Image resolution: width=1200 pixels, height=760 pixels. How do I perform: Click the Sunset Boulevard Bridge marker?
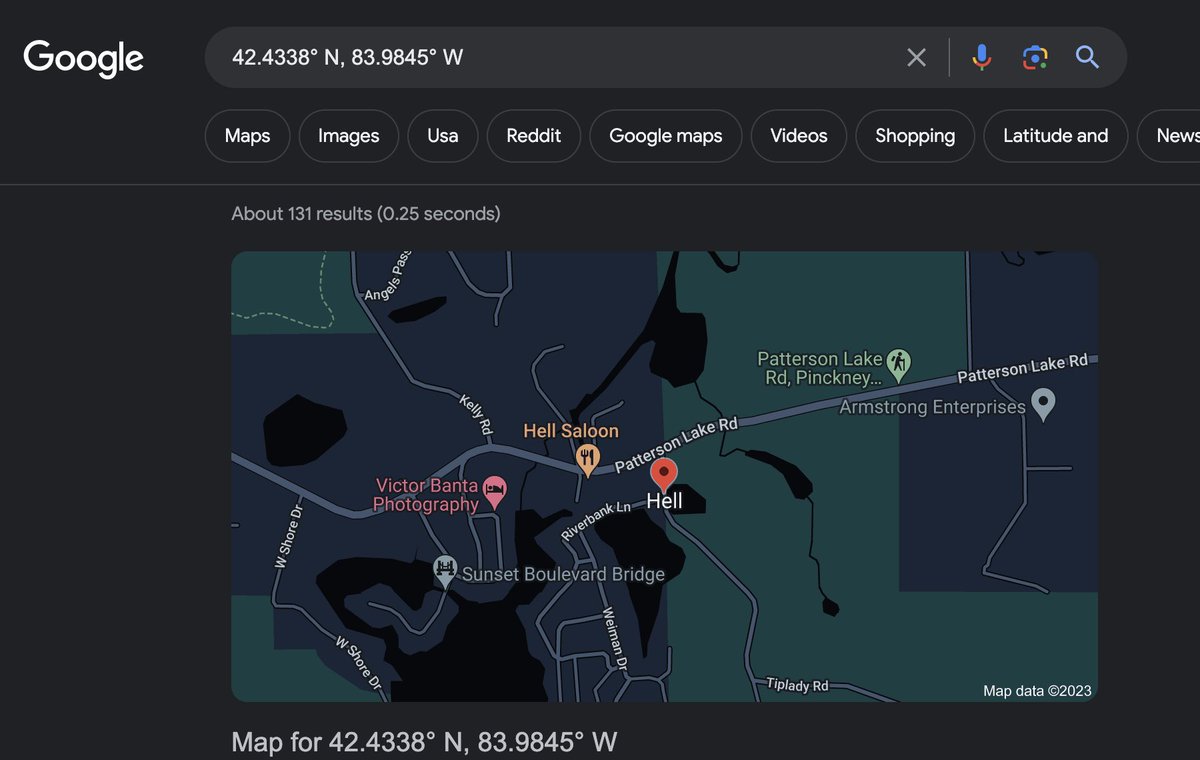point(445,572)
